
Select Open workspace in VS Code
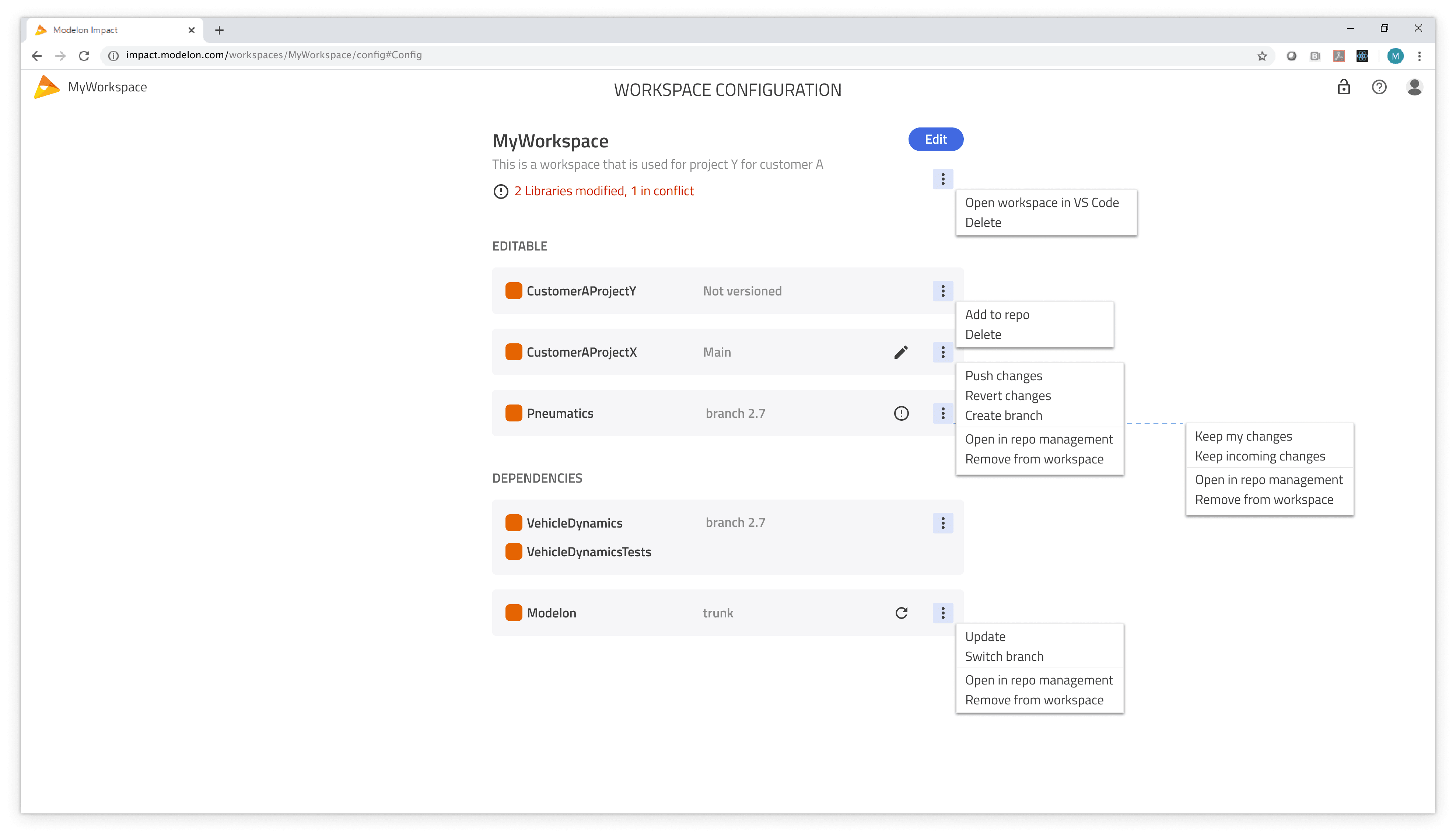point(1042,203)
